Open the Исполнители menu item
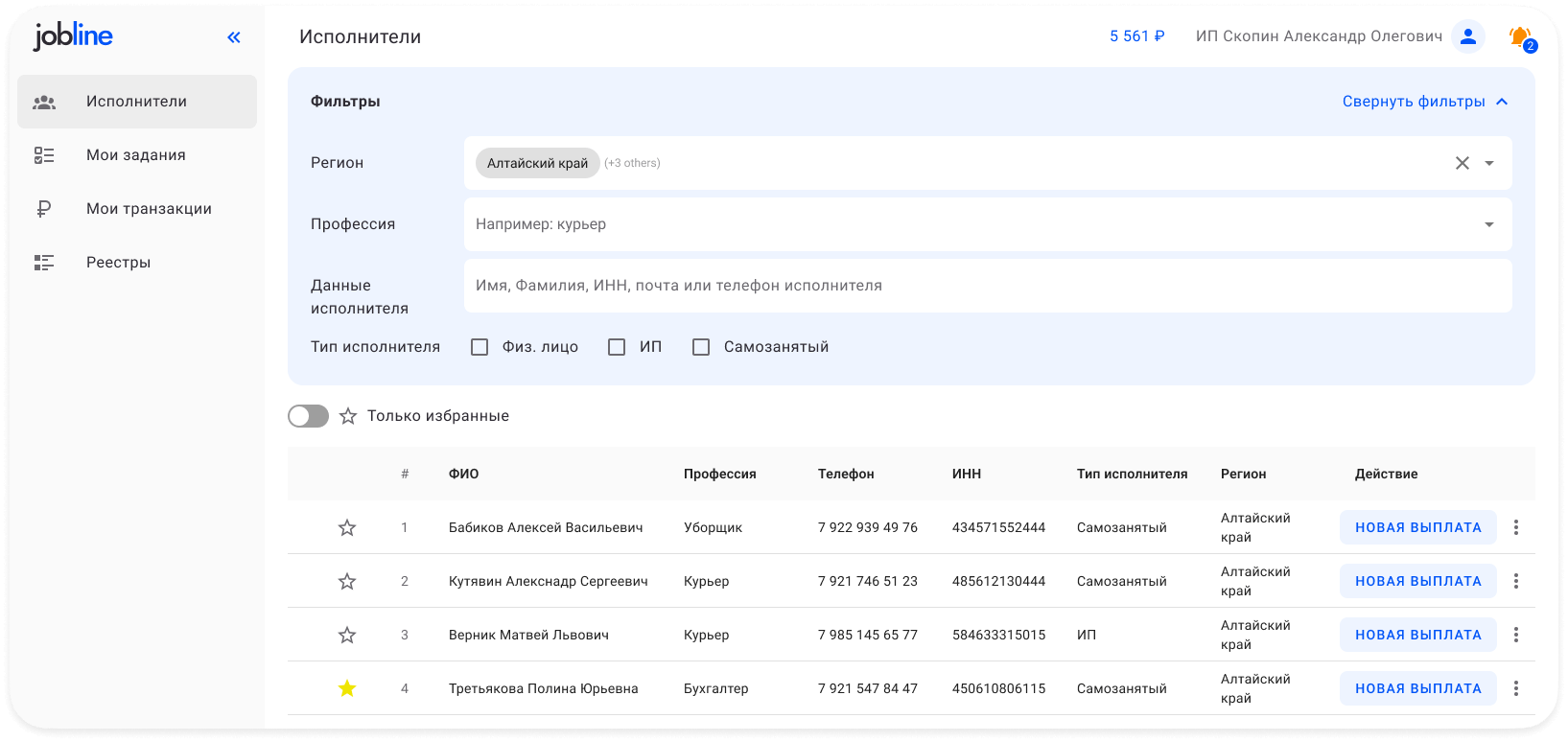Image resolution: width=1568 pixels, height=742 pixels. click(x=137, y=102)
